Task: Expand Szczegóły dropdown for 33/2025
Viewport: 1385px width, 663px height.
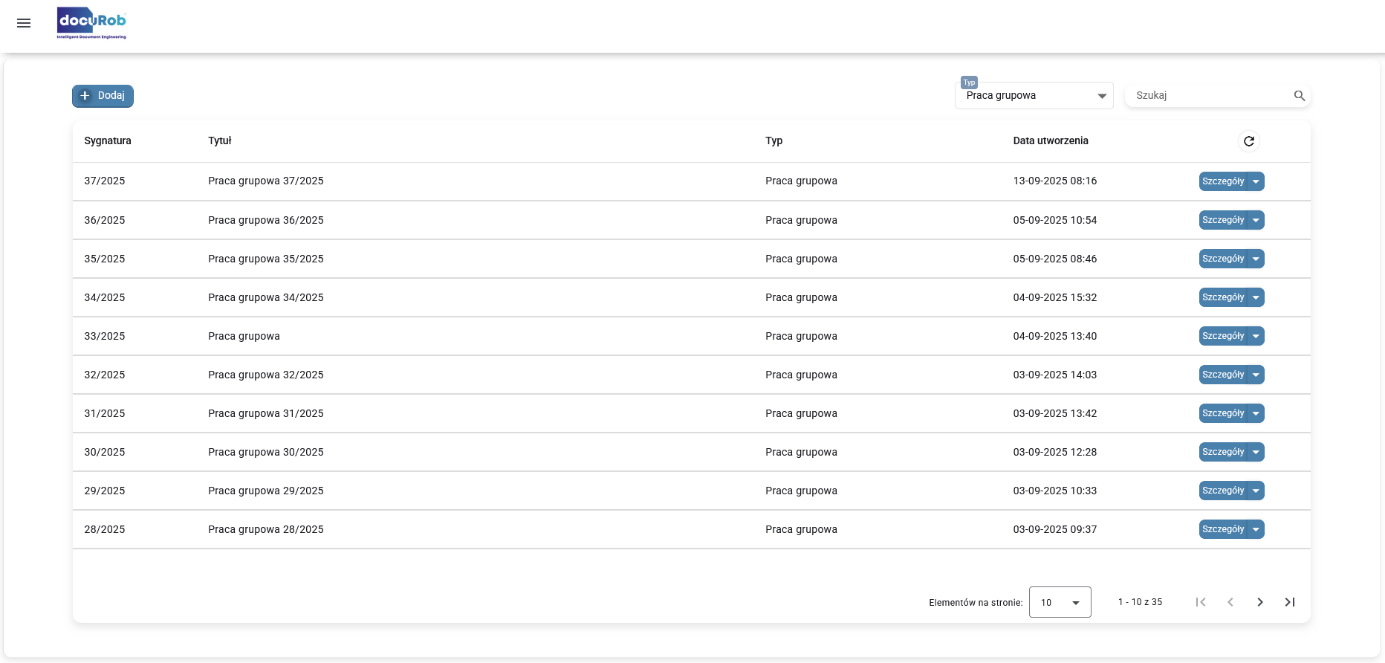Action: [x=1256, y=336]
